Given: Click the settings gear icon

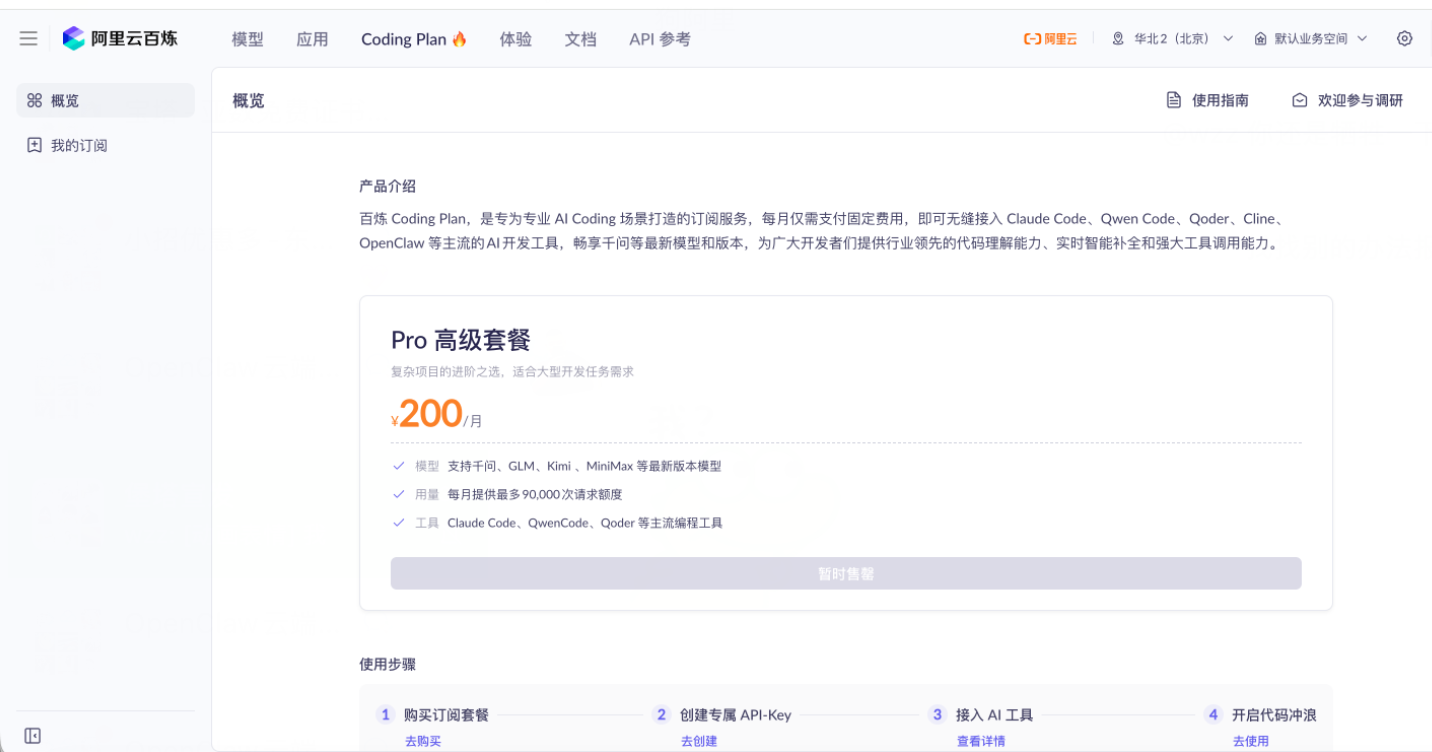Looking at the screenshot, I should (1404, 38).
